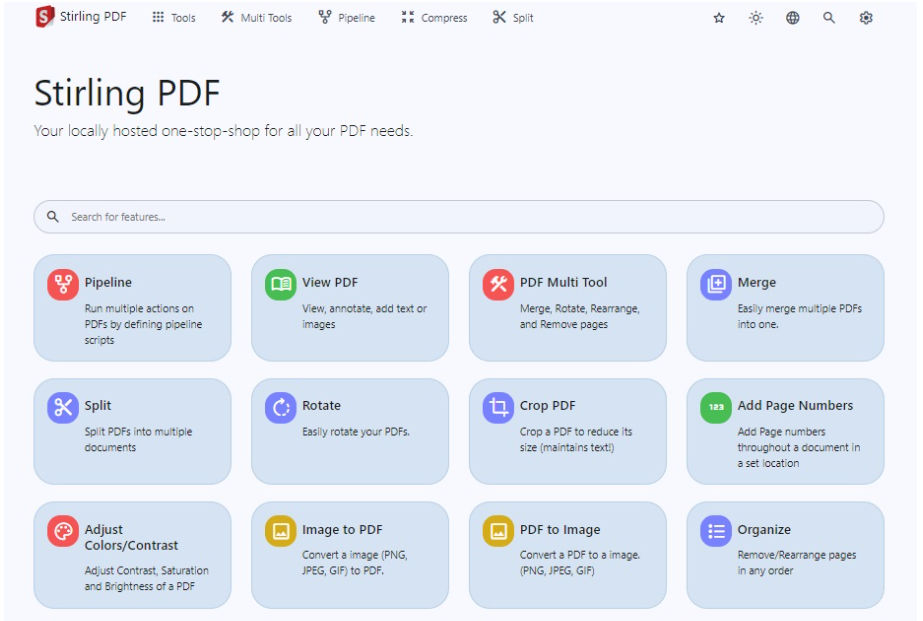Viewport: 923px width, 621px height.
Task: Click the magnifier inside features search bar
Action: (x=53, y=217)
